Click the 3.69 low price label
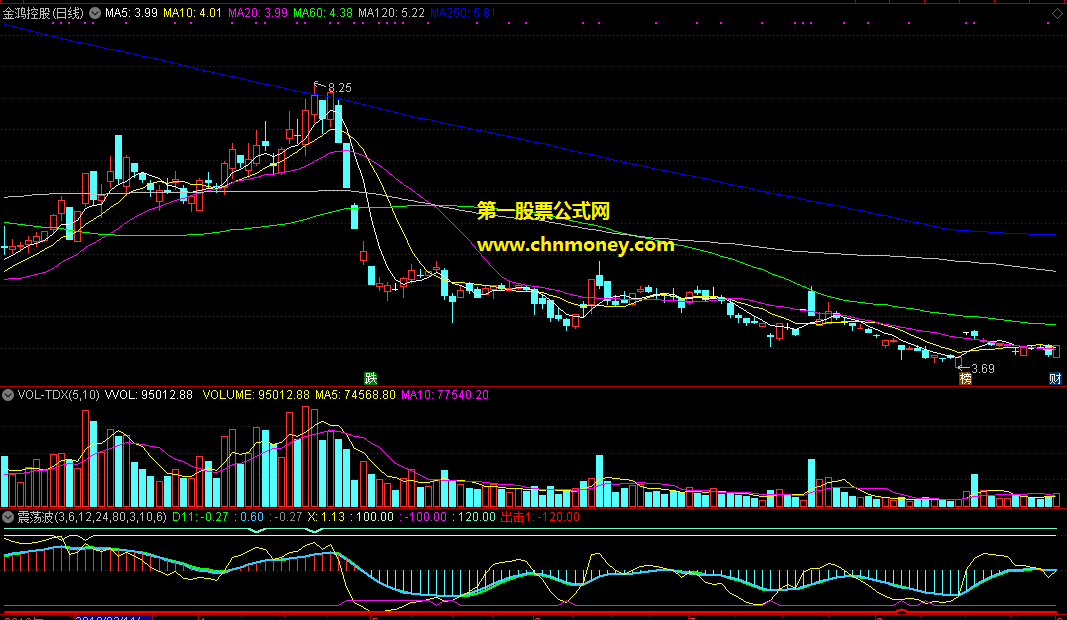This screenshot has width=1067, height=620. (983, 369)
